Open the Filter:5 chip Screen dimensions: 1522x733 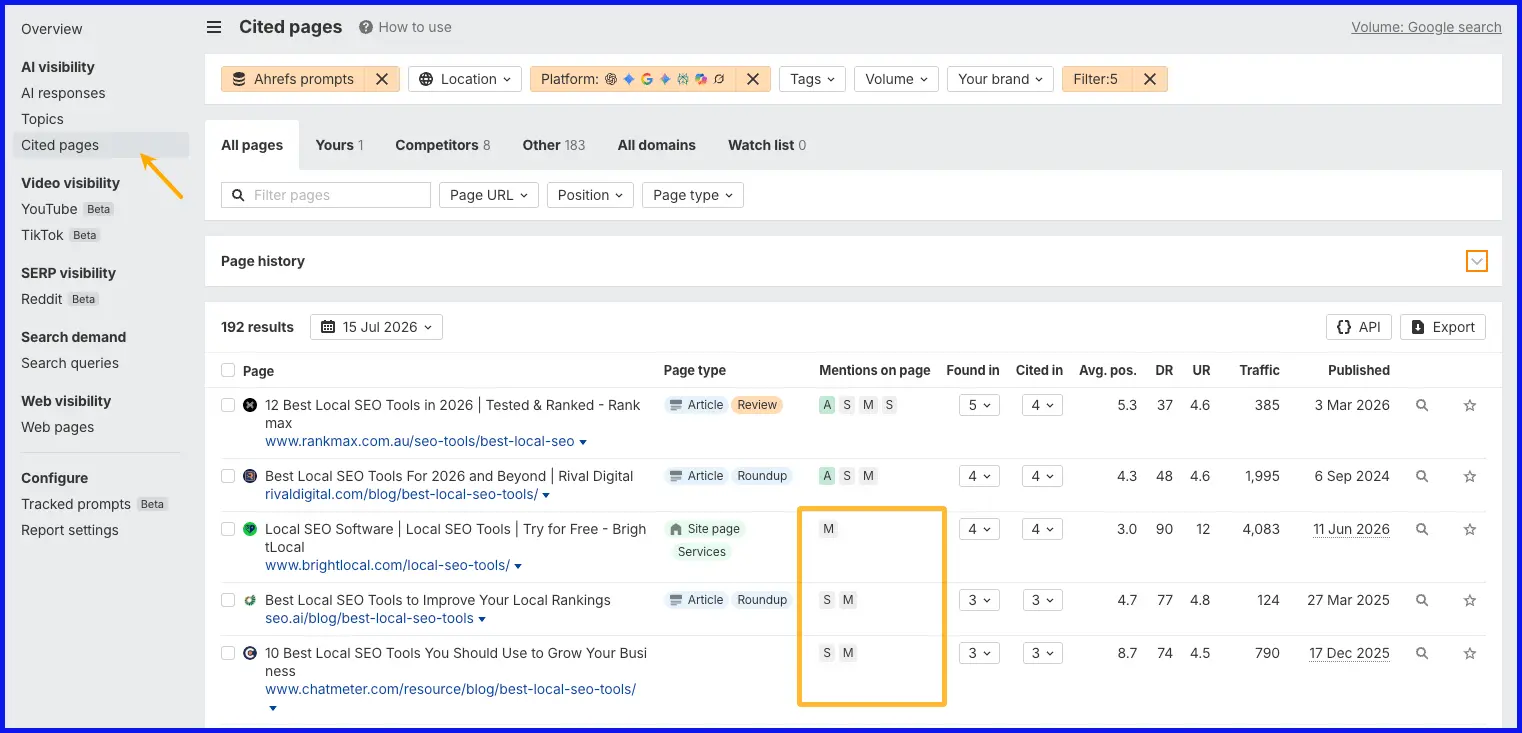pyautogui.click(x=1097, y=79)
